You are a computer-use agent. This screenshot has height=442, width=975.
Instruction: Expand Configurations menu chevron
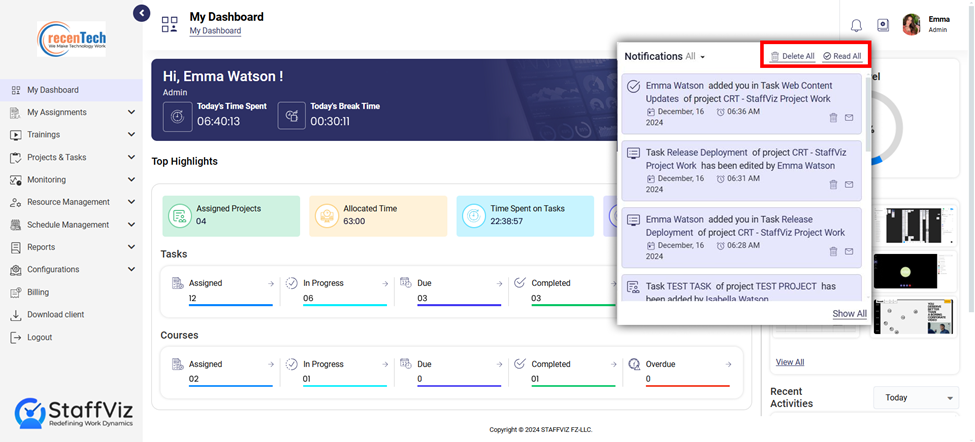[x=131, y=270]
